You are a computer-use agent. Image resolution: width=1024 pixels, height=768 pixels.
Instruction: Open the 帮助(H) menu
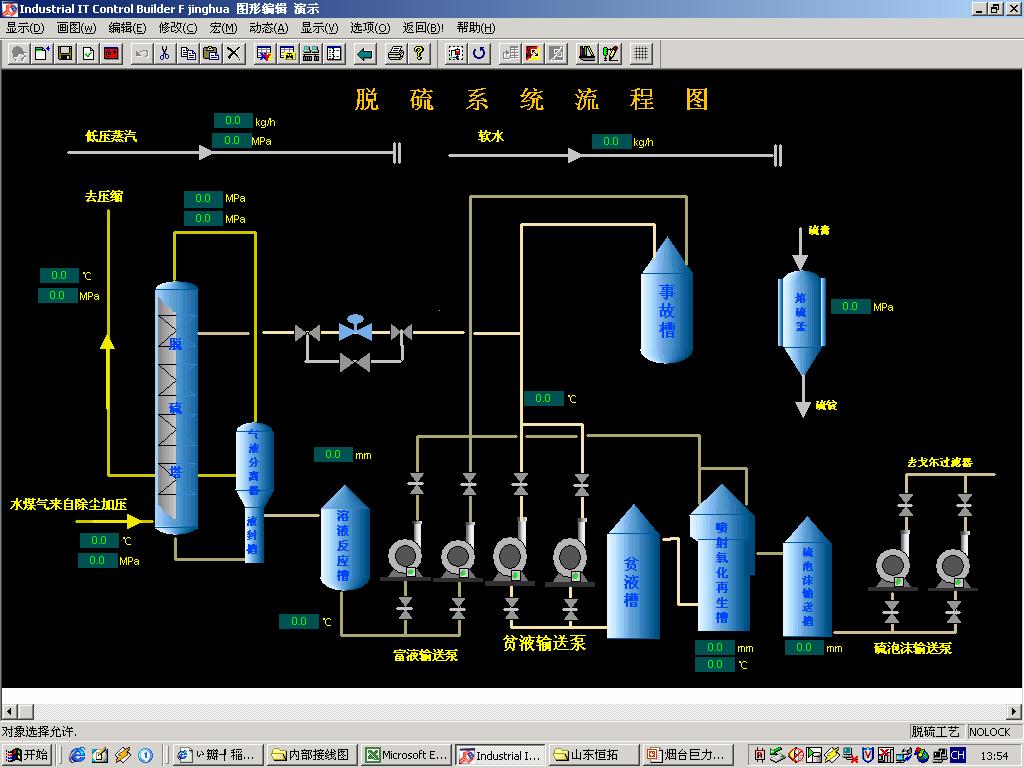[475, 28]
